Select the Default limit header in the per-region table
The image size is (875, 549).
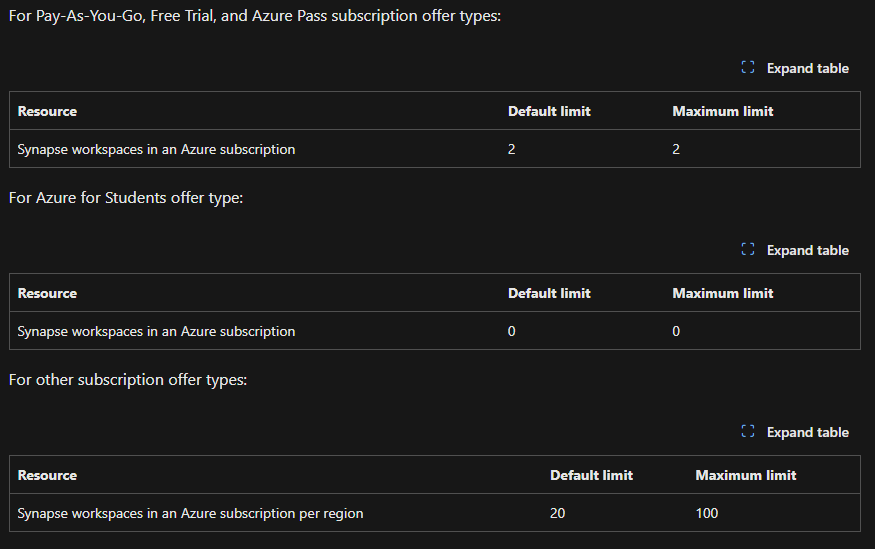click(x=591, y=475)
